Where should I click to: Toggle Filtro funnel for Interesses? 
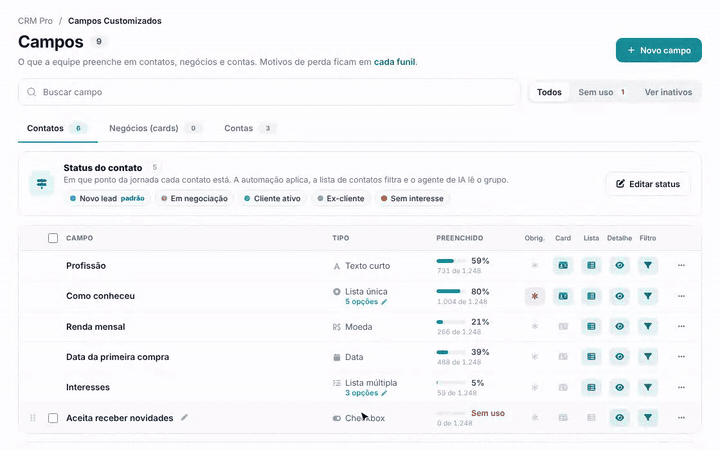pyautogui.click(x=648, y=388)
